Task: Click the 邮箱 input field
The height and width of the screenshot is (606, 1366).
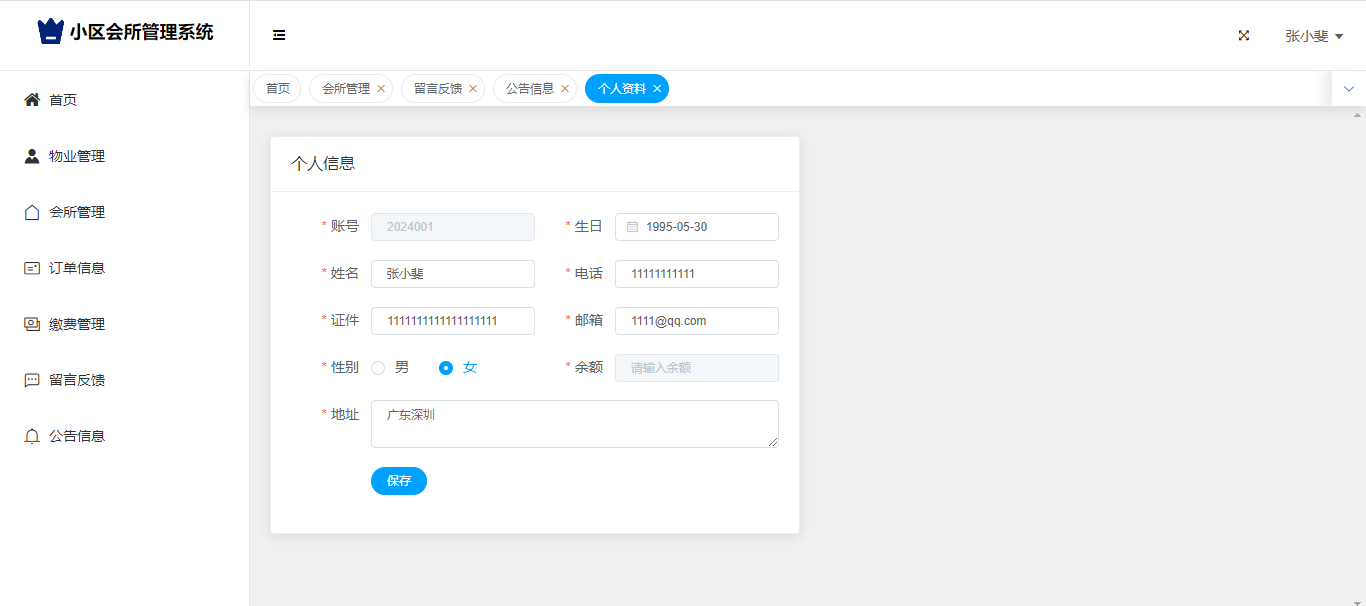Action: pyautogui.click(x=697, y=321)
